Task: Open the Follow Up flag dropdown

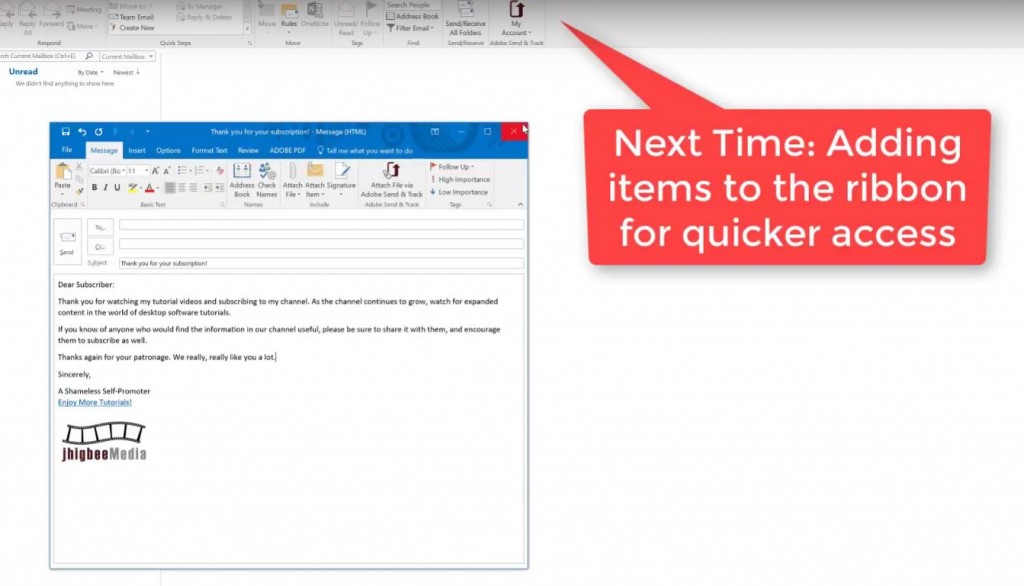Action: coord(452,167)
